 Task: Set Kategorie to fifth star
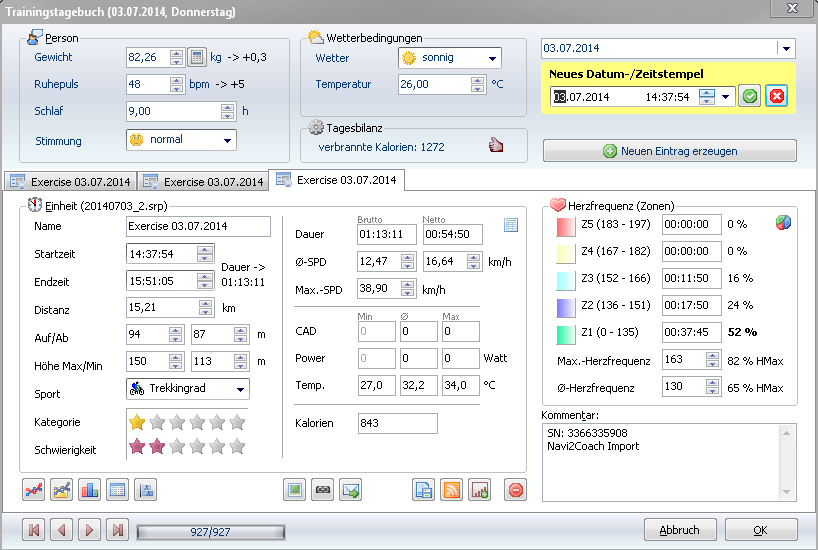[x=217, y=422]
